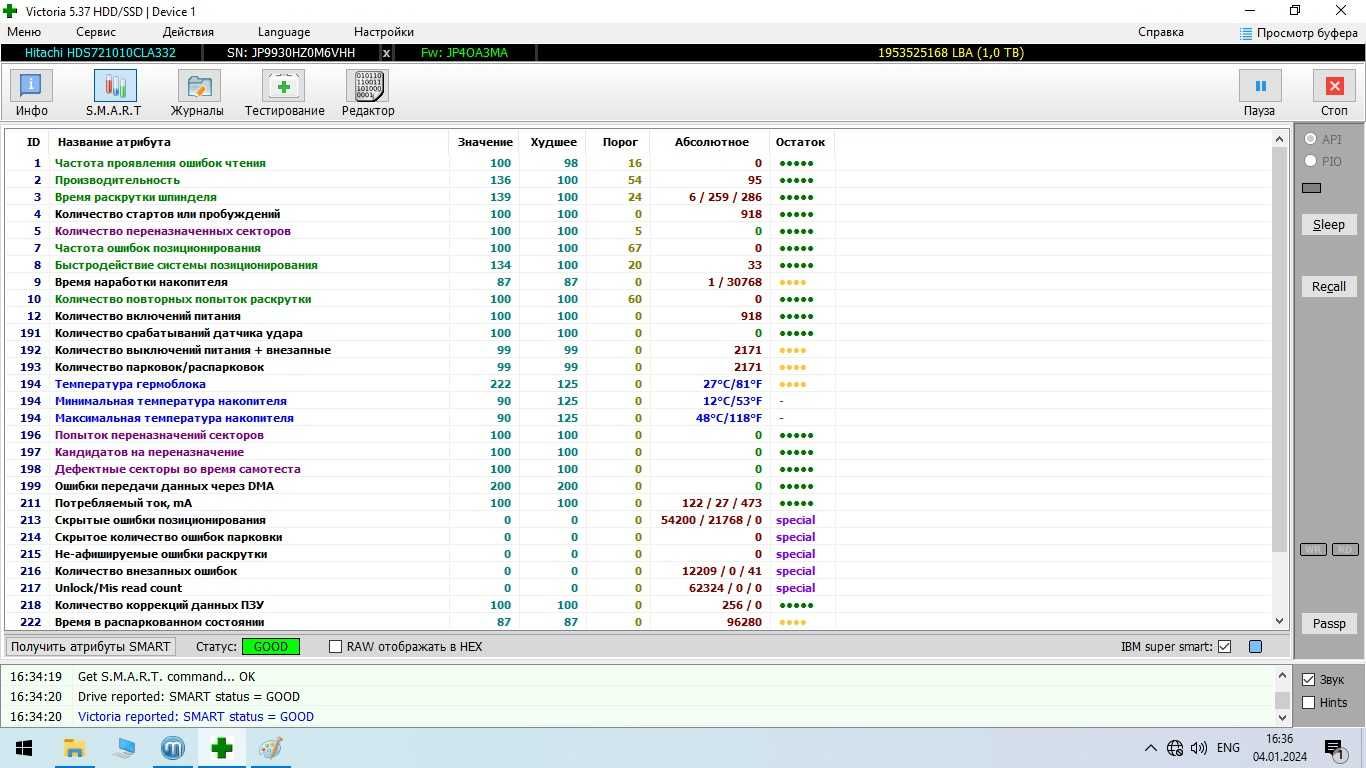Select Частота проявления ошибок чтения row
The height and width of the screenshot is (768, 1366).
click(x=420, y=163)
